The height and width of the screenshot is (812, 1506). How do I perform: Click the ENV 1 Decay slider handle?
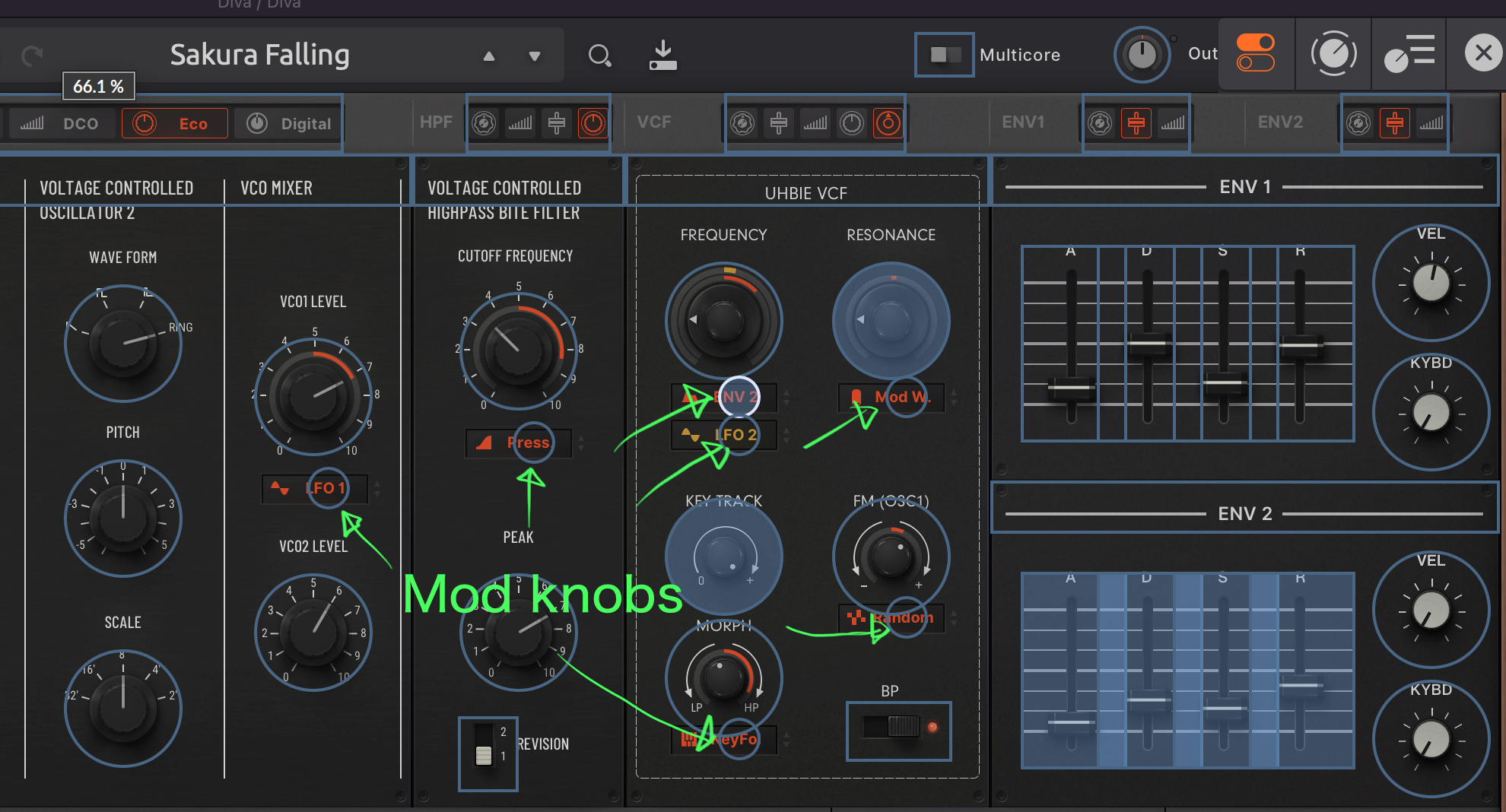coord(1147,344)
